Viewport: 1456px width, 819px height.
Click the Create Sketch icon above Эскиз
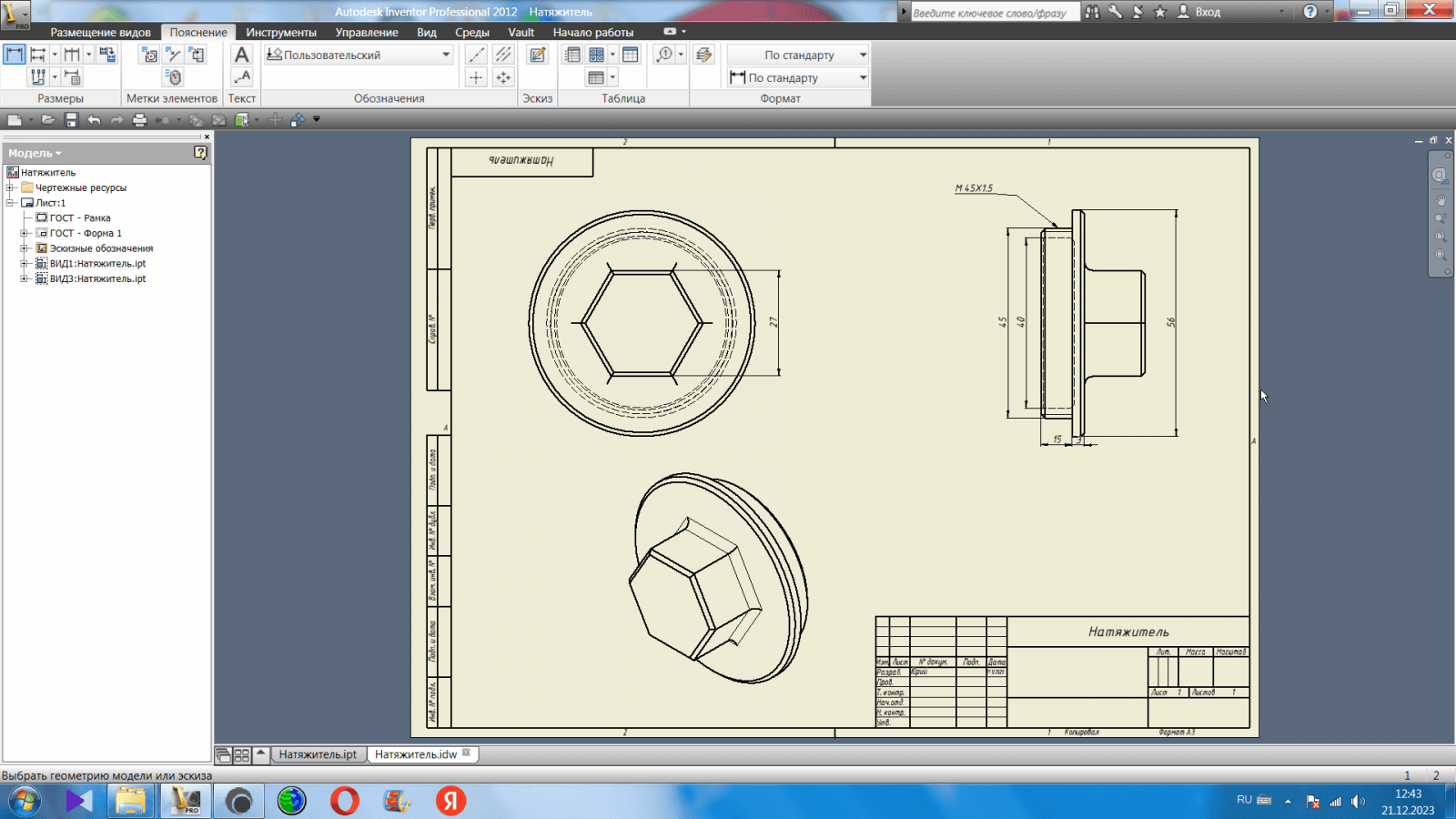538,55
